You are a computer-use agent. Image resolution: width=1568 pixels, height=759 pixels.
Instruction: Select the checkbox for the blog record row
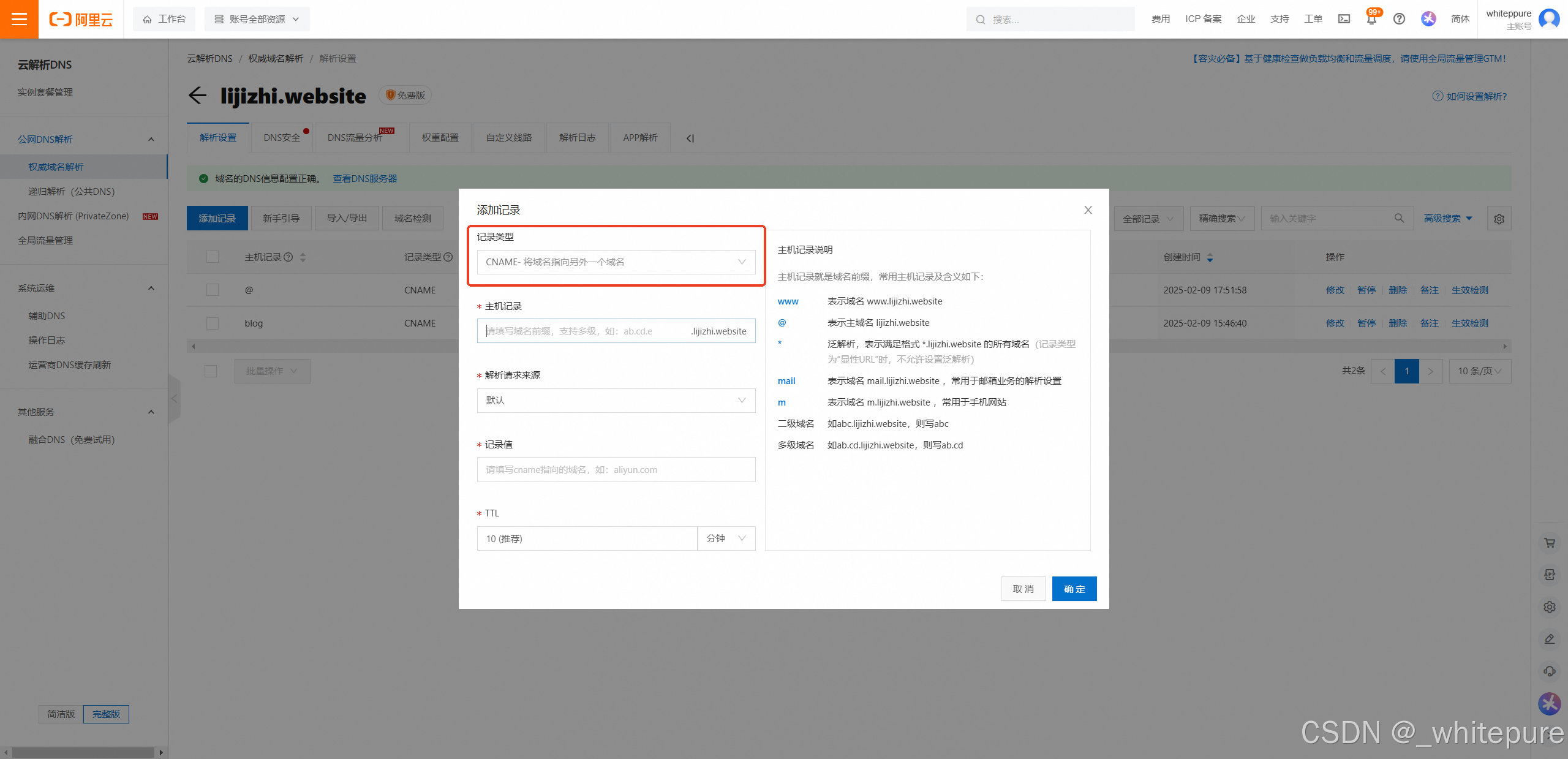point(212,323)
